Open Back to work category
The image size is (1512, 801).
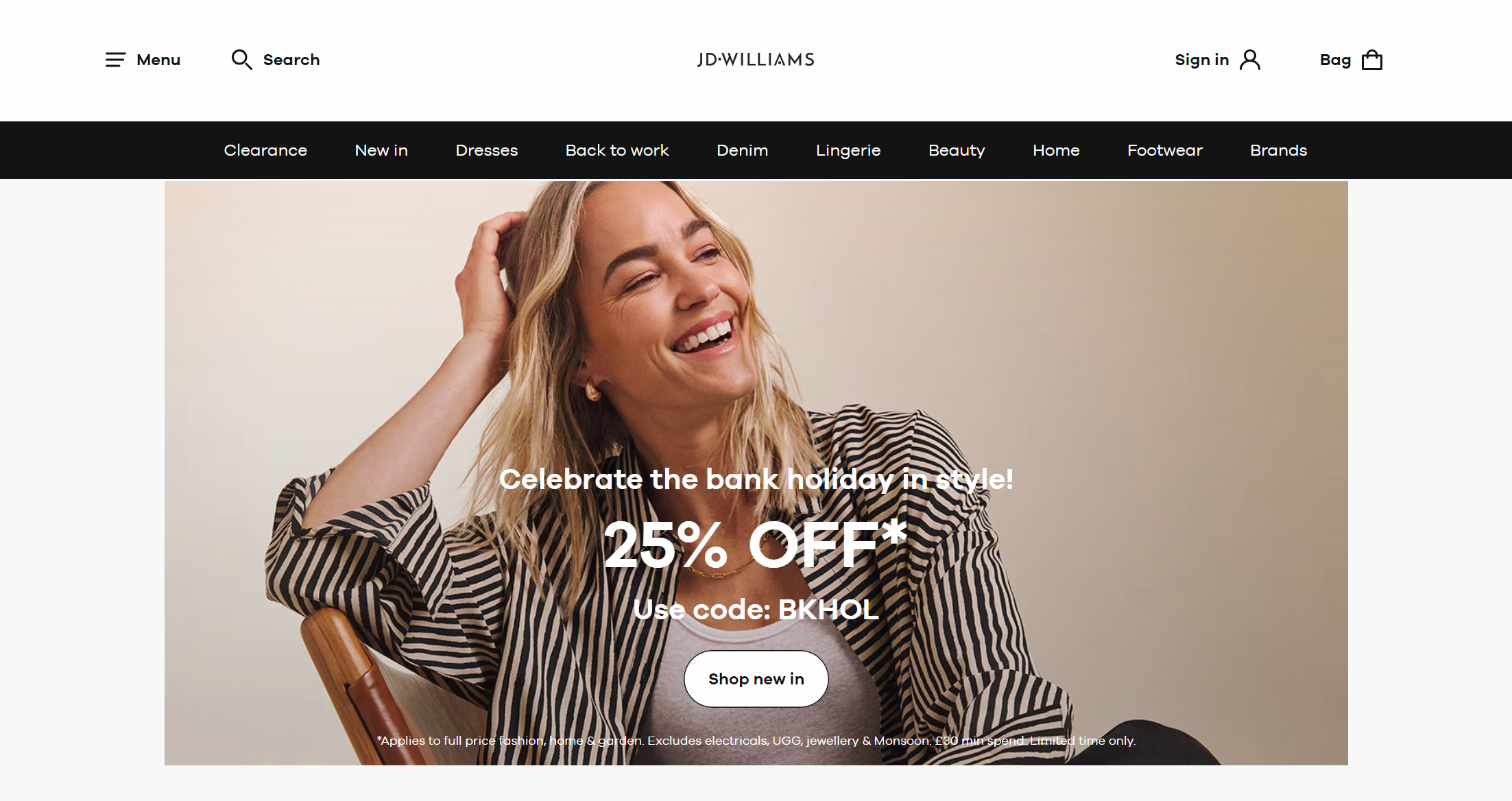tap(617, 150)
